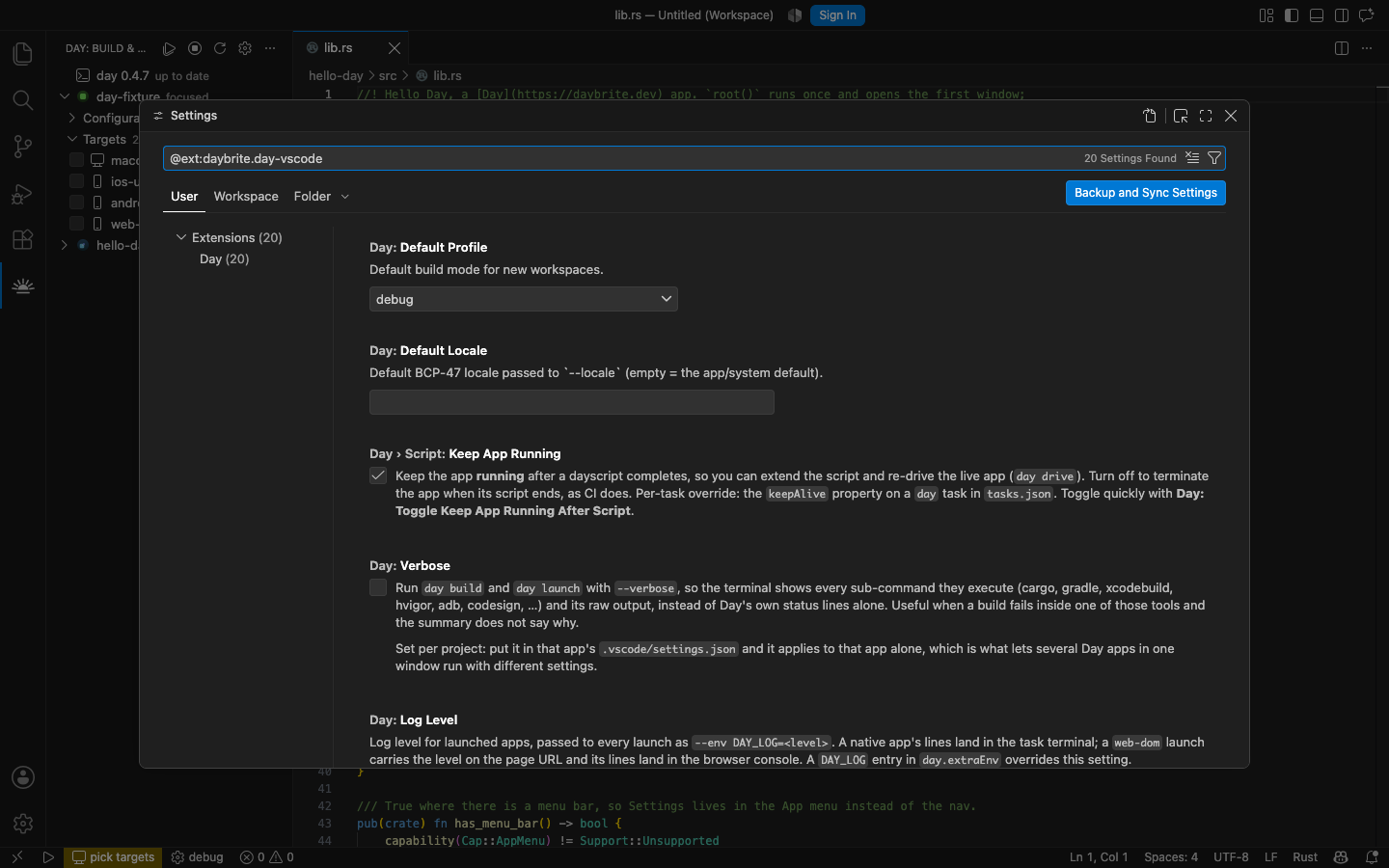Viewport: 1389px width, 868px height.
Task: Open the Chat icon in title bar
Action: pyautogui.click(x=1367, y=15)
